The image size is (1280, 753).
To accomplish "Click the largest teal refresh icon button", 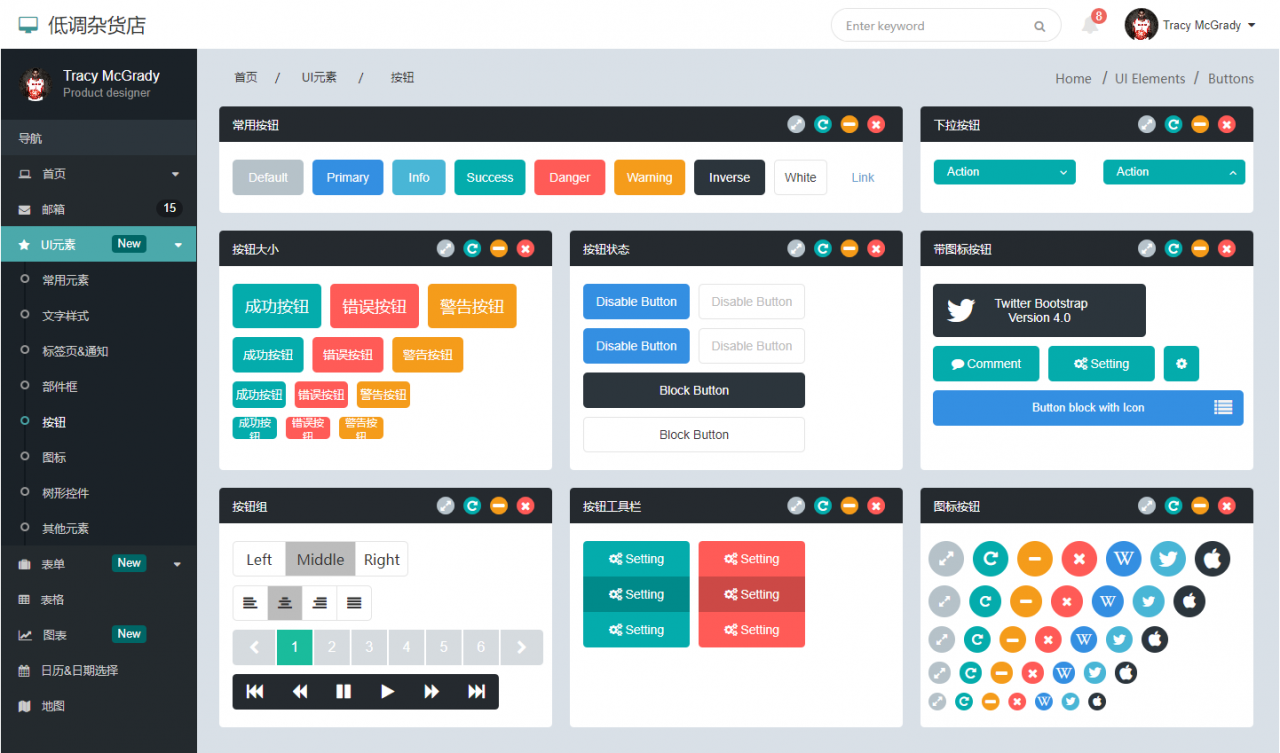I will click(x=990, y=558).
